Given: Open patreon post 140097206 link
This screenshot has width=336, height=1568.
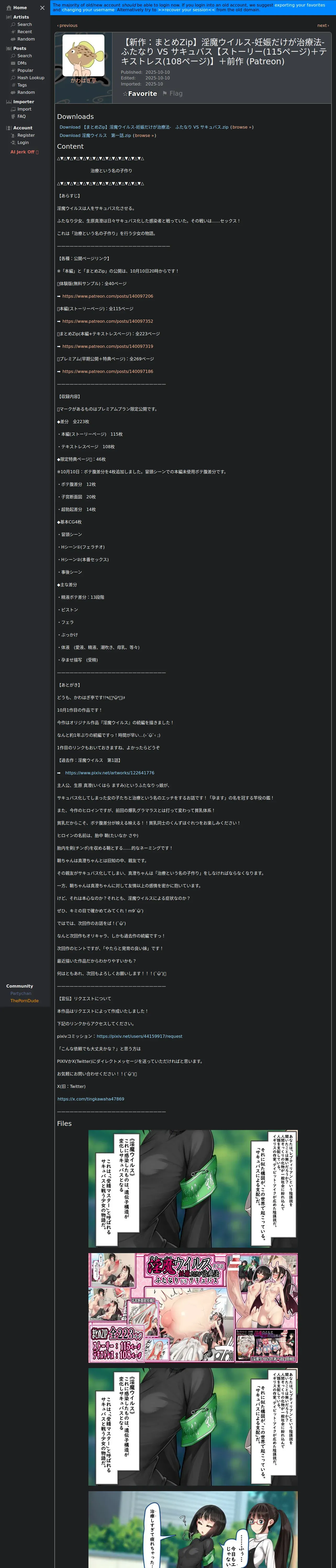Looking at the screenshot, I should (x=107, y=296).
